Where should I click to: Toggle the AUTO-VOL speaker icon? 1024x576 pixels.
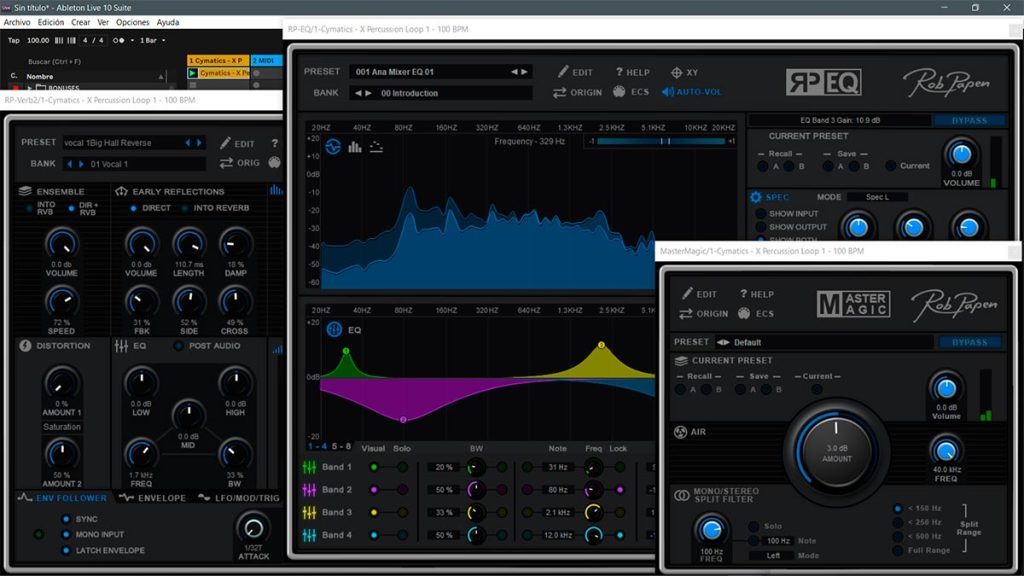(667, 91)
